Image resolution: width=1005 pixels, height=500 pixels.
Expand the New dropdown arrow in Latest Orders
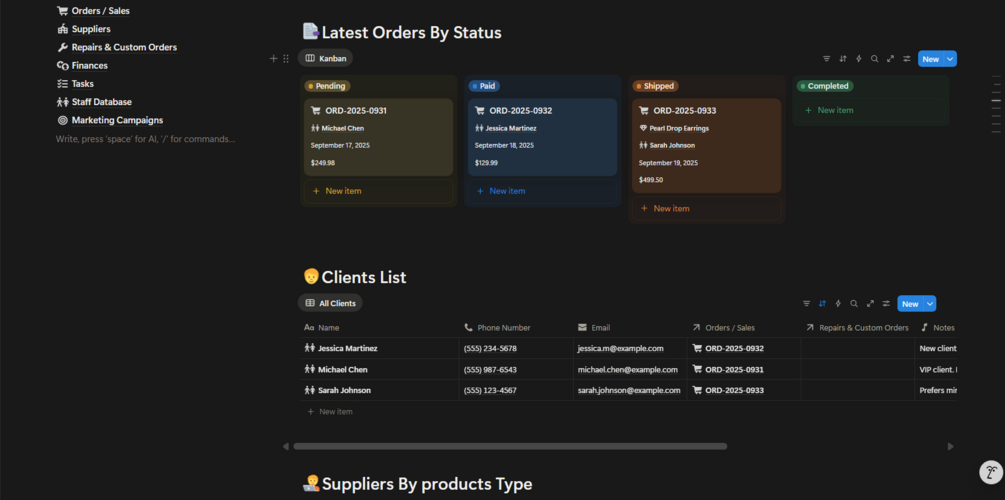pos(950,59)
